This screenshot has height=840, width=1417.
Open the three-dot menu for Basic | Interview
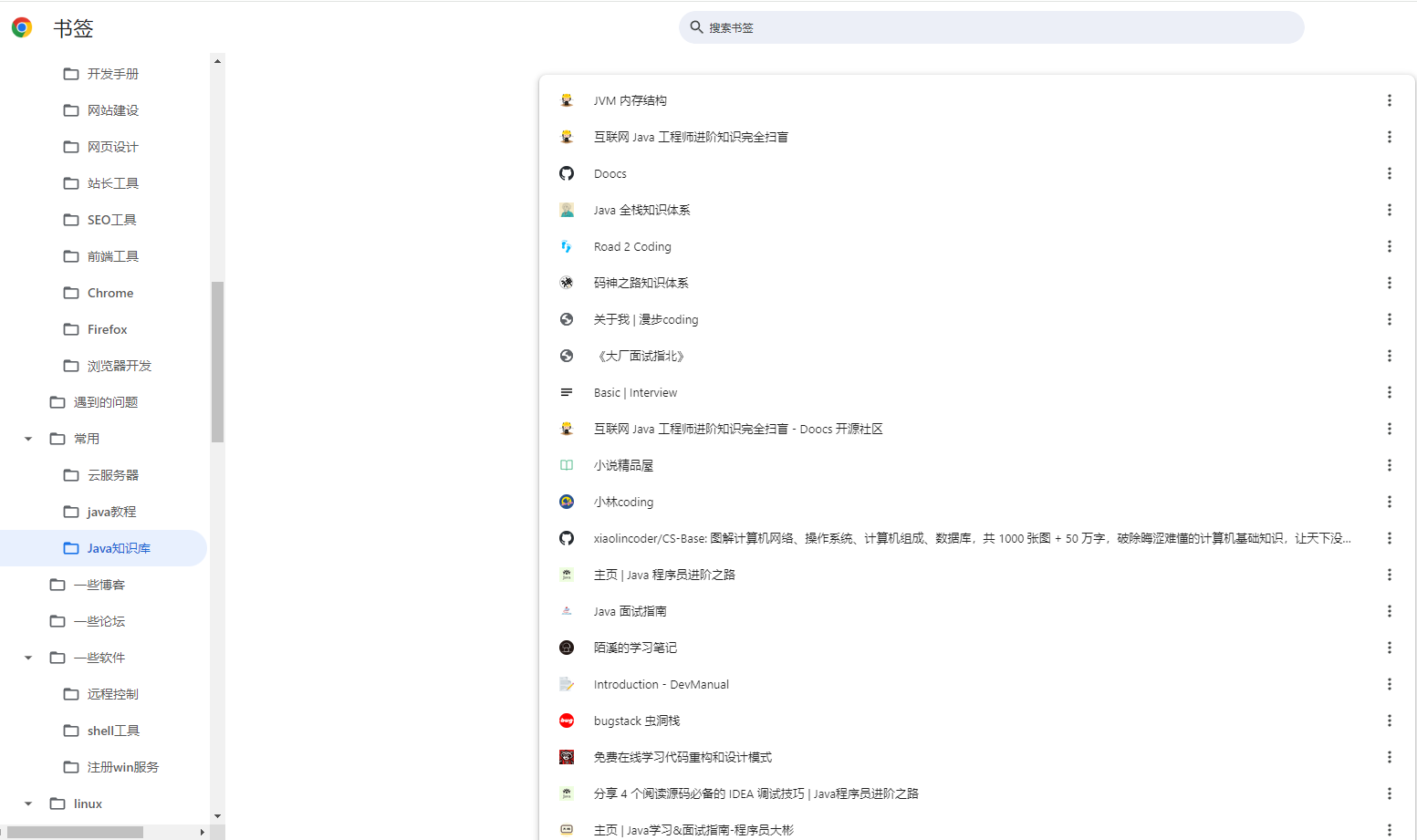1390,392
